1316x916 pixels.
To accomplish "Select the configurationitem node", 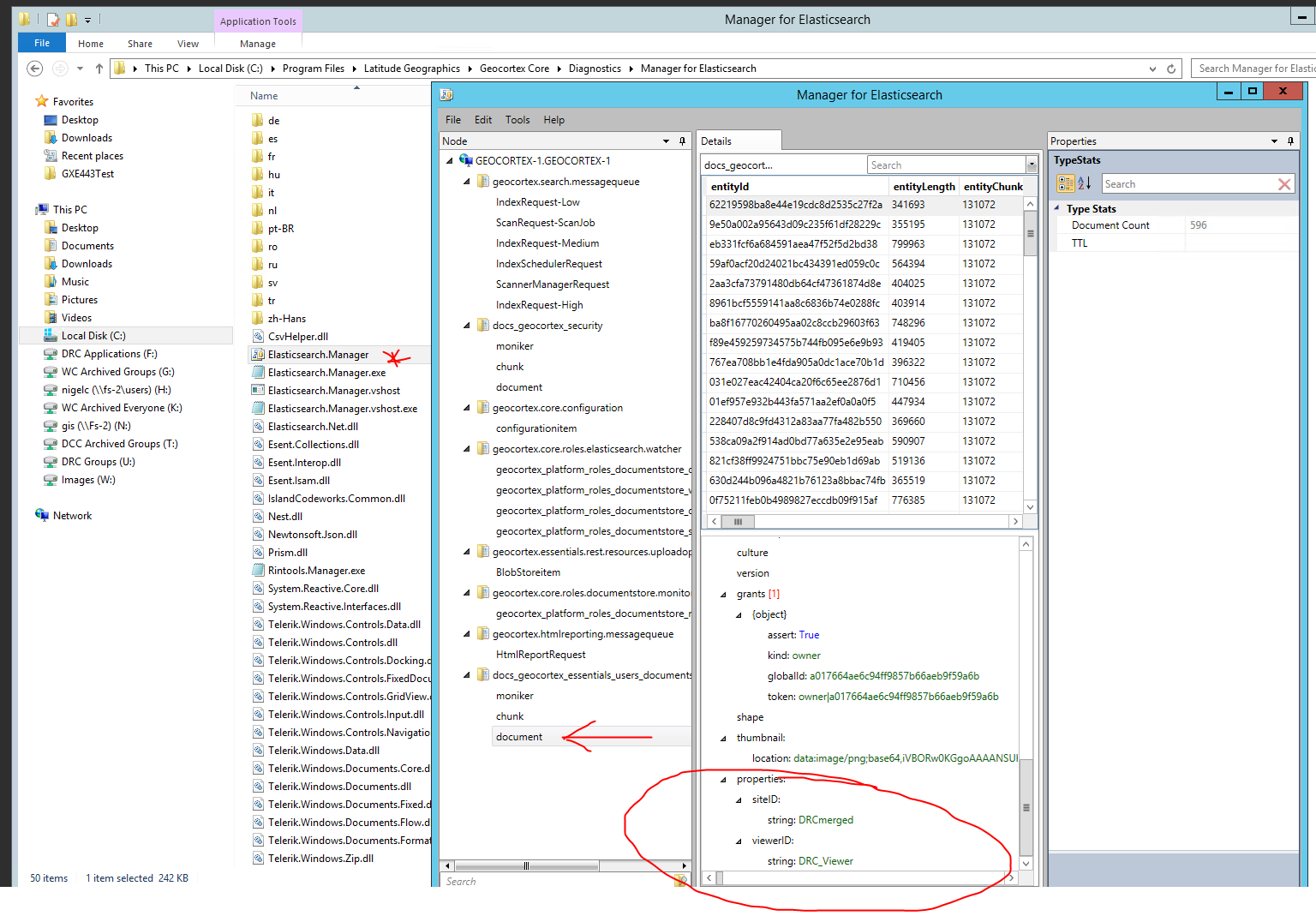I will pos(536,428).
